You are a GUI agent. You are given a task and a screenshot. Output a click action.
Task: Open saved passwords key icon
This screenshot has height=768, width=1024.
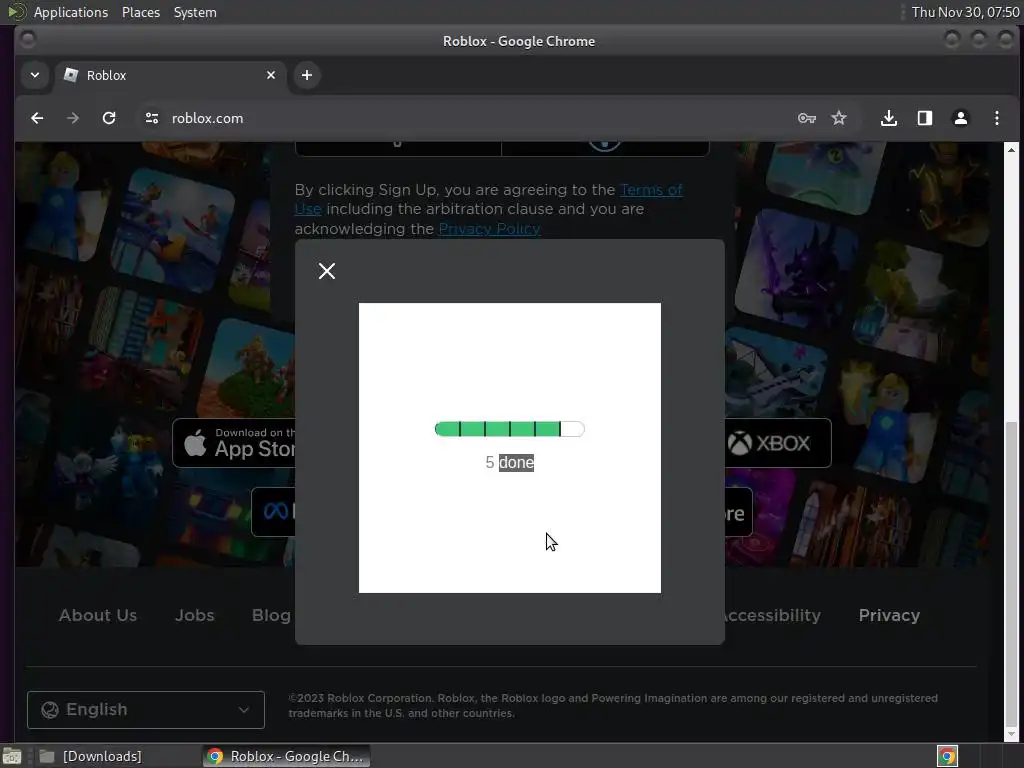click(x=807, y=118)
